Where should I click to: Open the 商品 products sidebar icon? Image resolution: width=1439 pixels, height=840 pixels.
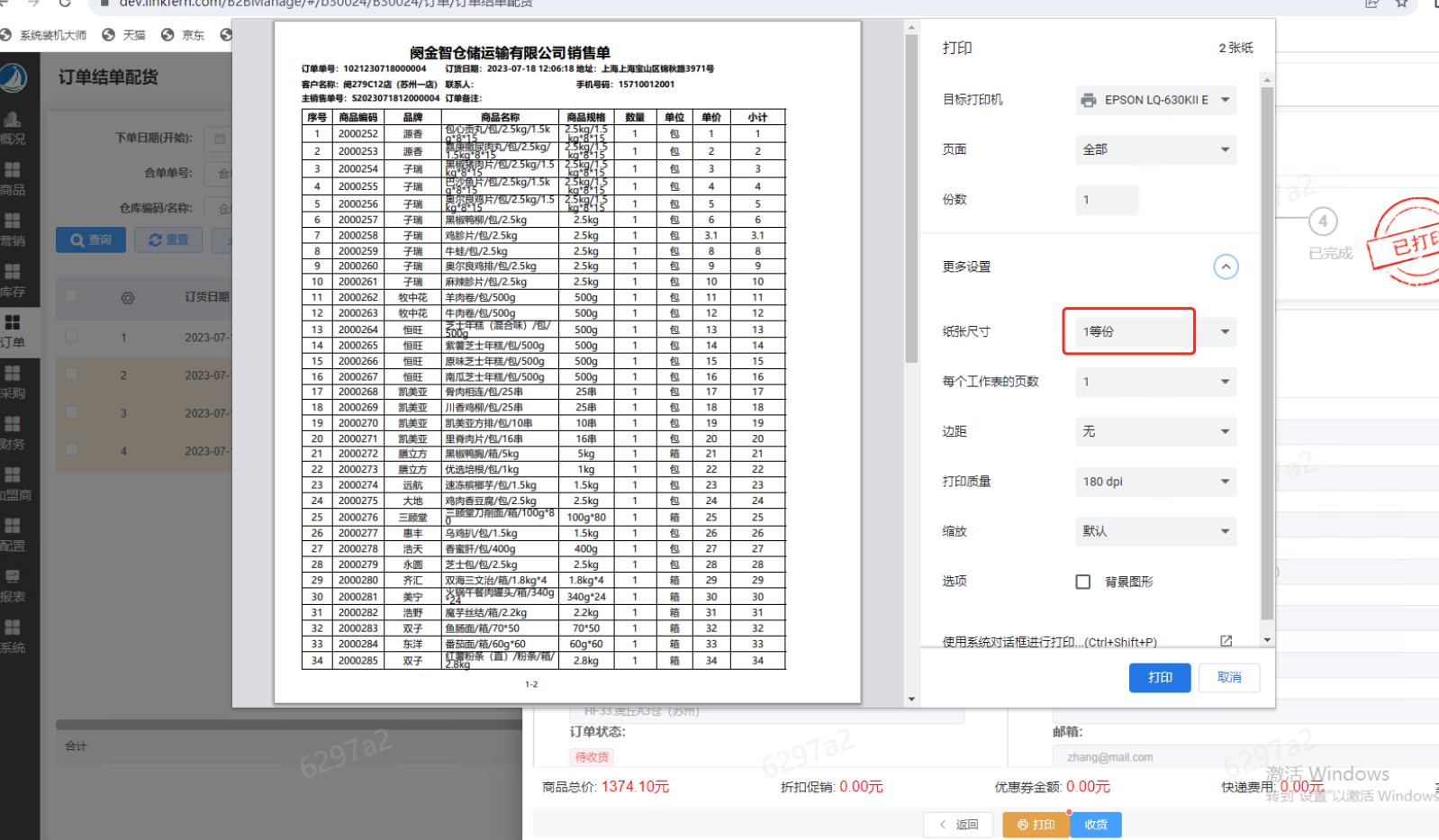13,170
